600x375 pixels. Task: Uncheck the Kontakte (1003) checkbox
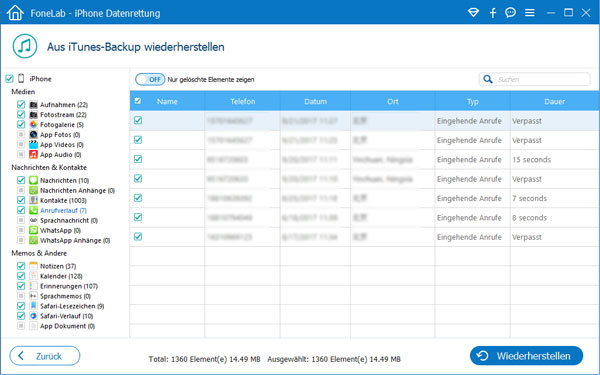click(21, 200)
